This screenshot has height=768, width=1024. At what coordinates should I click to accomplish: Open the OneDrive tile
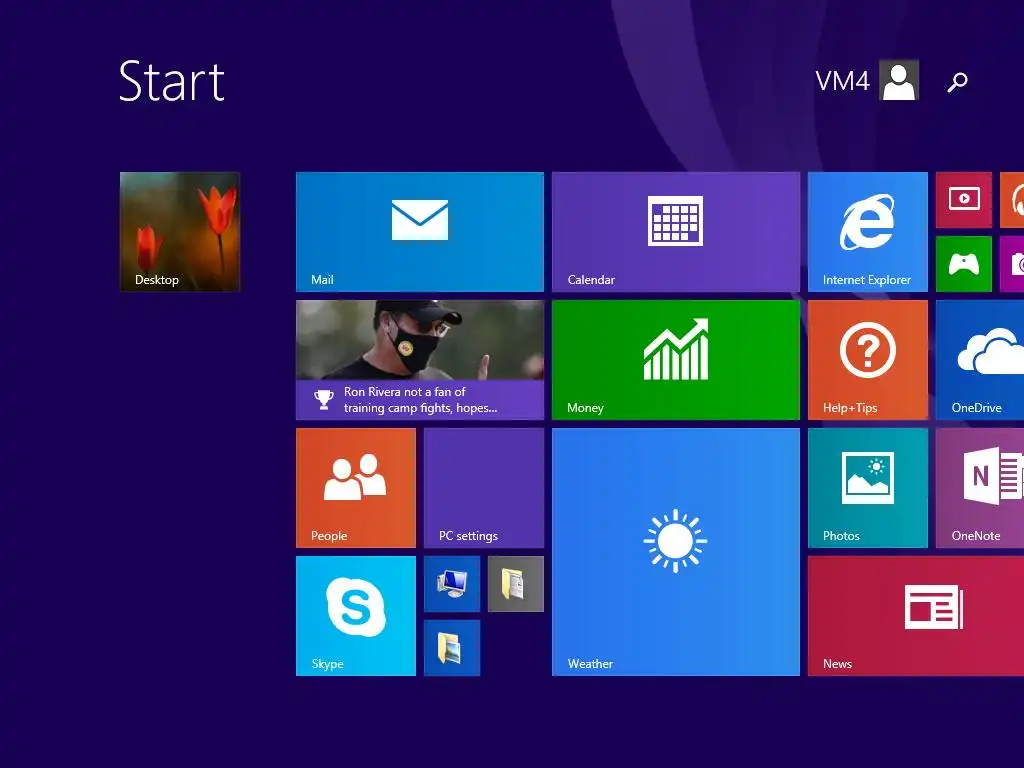(980, 360)
